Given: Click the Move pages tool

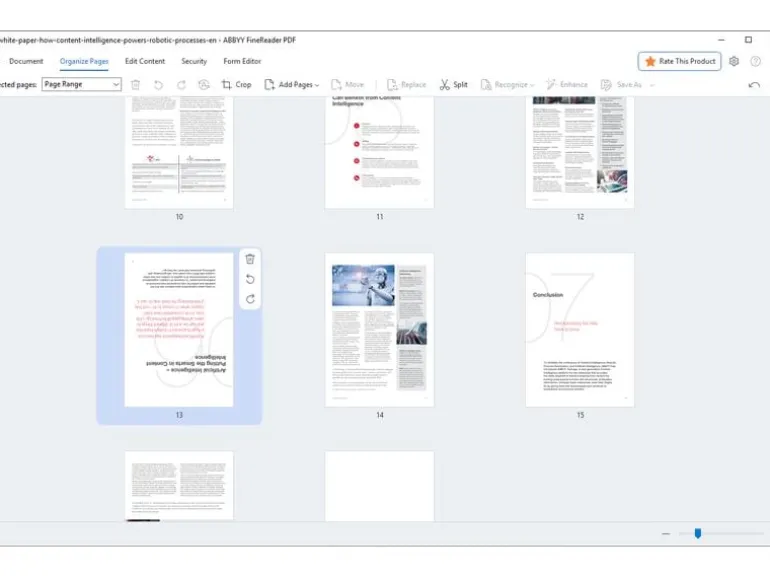Looking at the screenshot, I should click(x=348, y=85).
